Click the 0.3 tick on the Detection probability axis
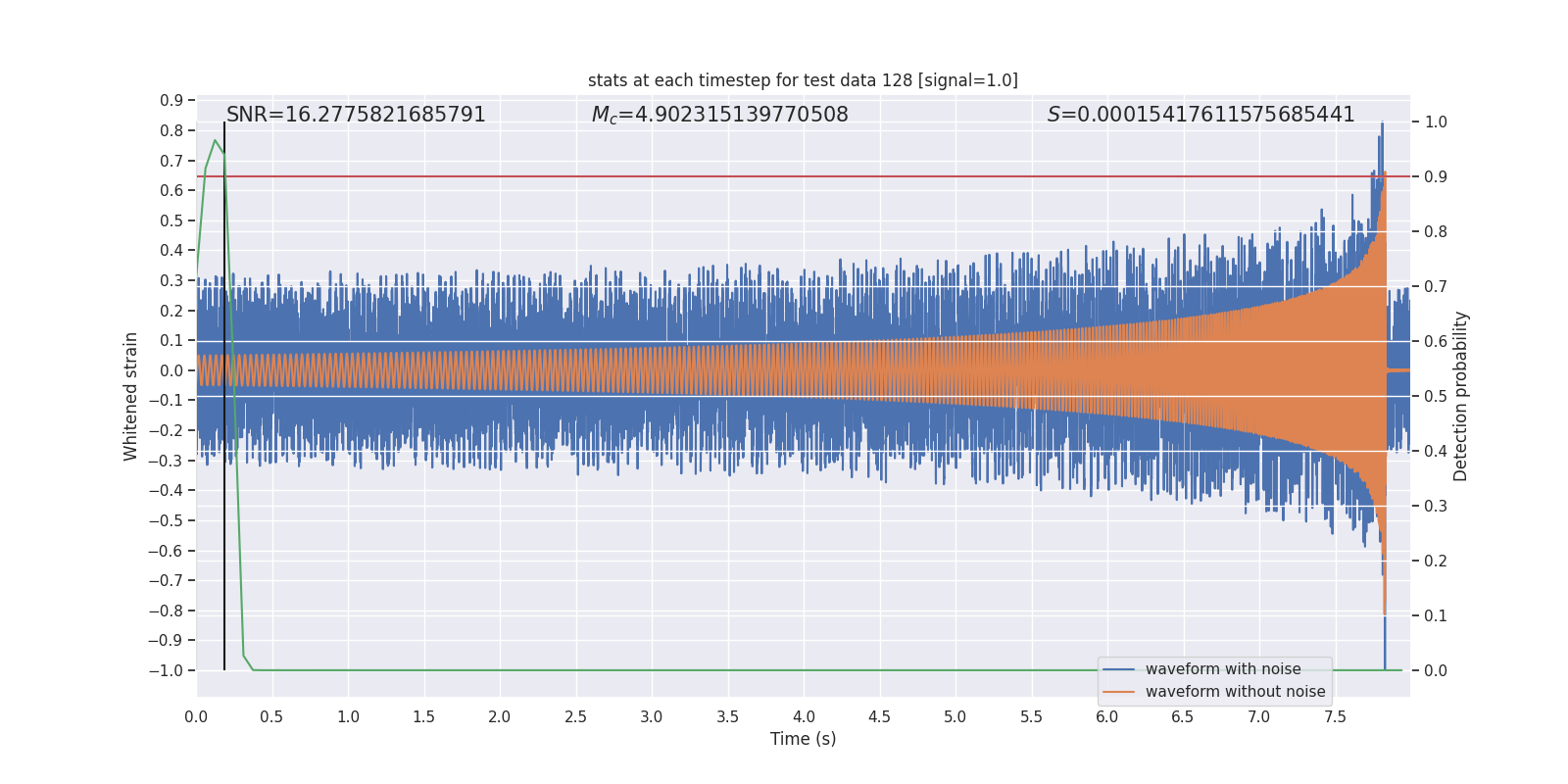The width and height of the screenshot is (1568, 784). [1436, 507]
